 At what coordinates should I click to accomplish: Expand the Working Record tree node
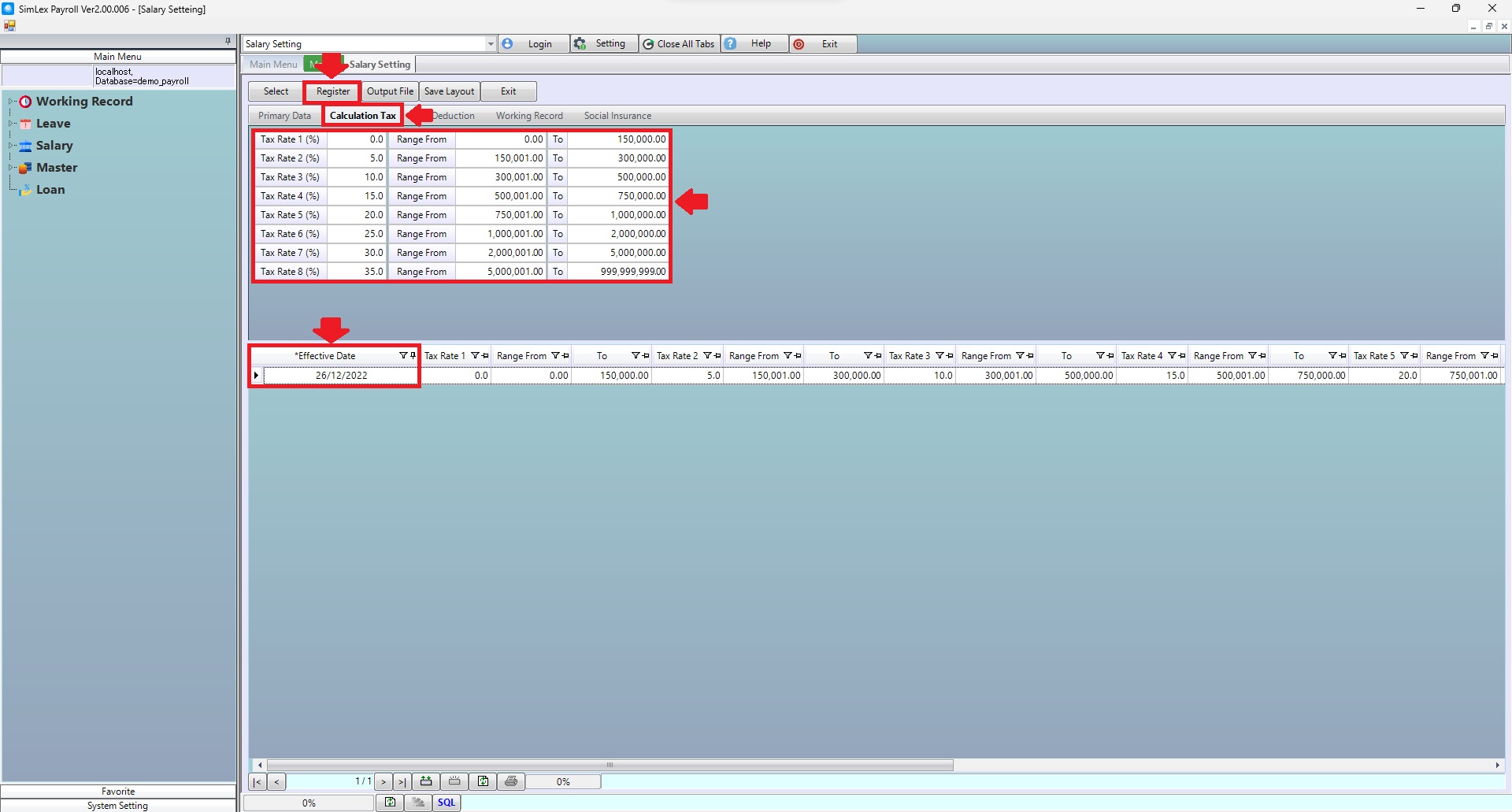(x=12, y=102)
